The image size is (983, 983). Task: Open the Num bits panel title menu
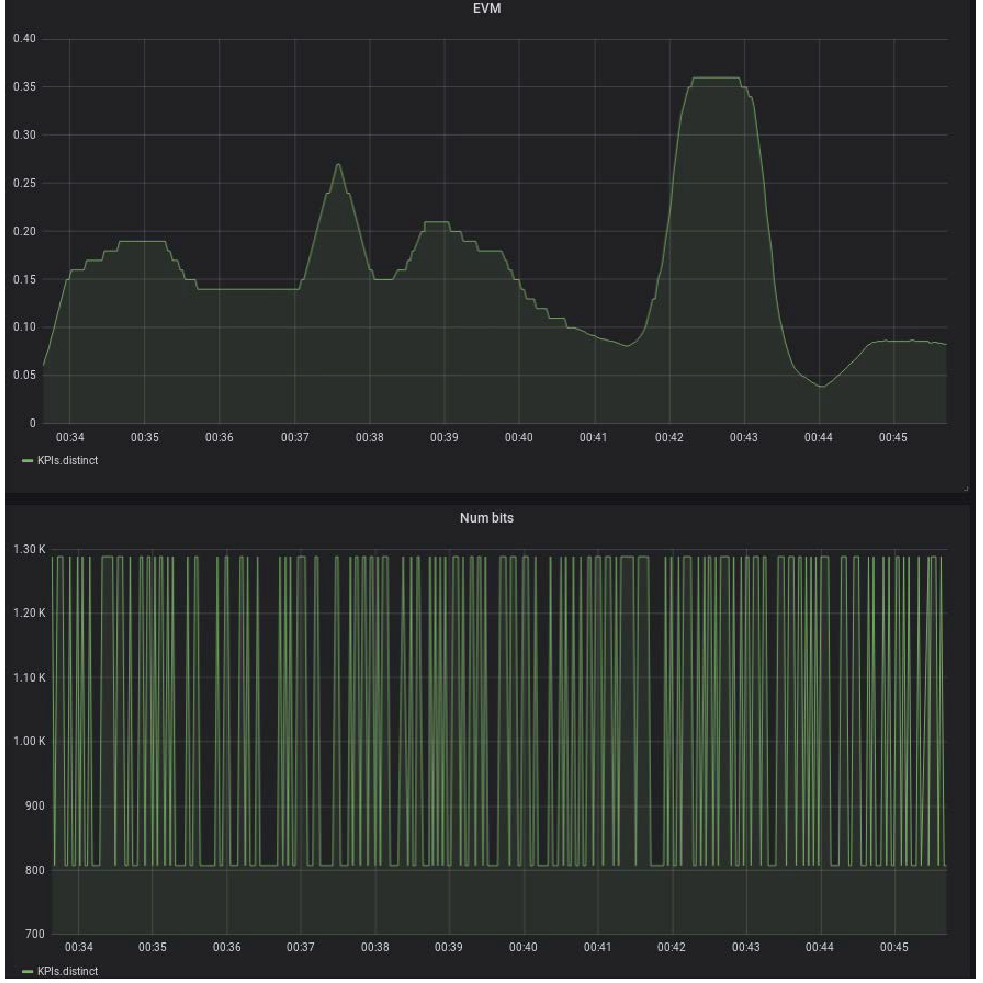491,518
